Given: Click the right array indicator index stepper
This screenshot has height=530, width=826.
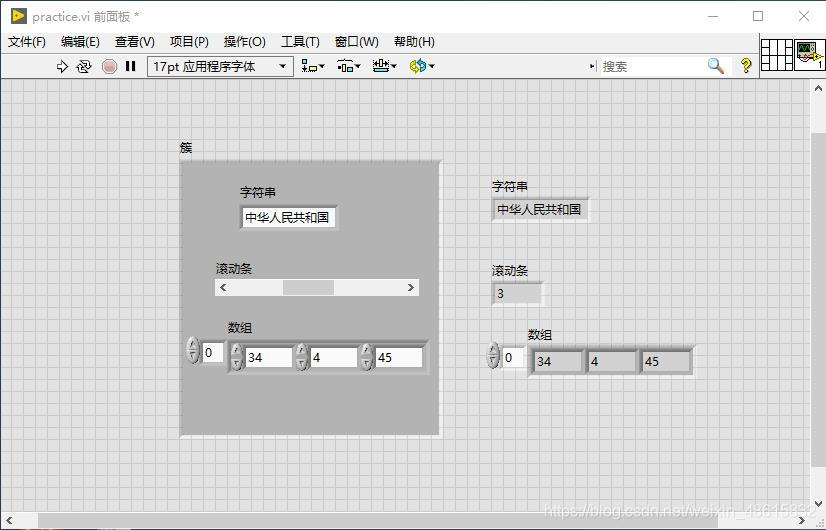Looking at the screenshot, I should [x=493, y=356].
